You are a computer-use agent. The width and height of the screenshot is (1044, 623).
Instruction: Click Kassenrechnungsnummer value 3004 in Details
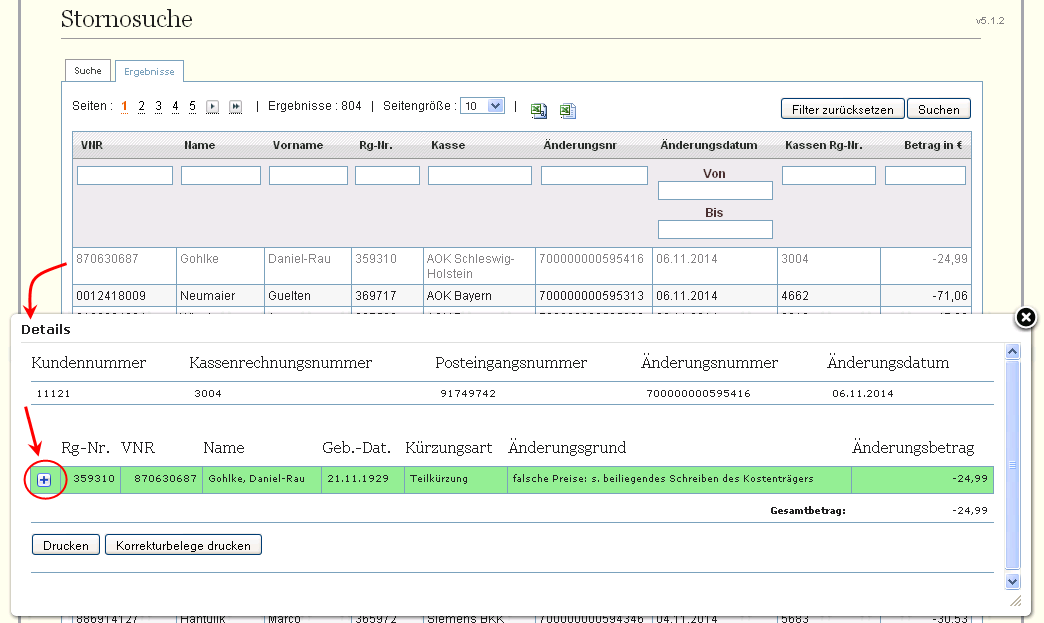(208, 393)
